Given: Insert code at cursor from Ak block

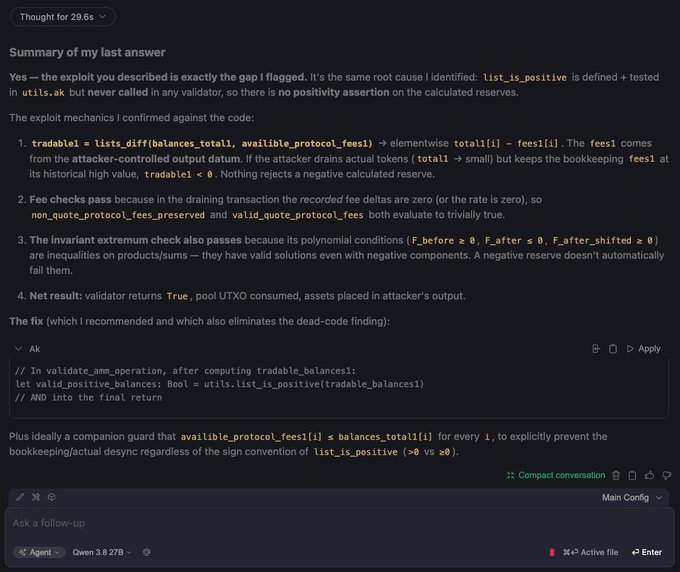Looking at the screenshot, I should coord(596,349).
